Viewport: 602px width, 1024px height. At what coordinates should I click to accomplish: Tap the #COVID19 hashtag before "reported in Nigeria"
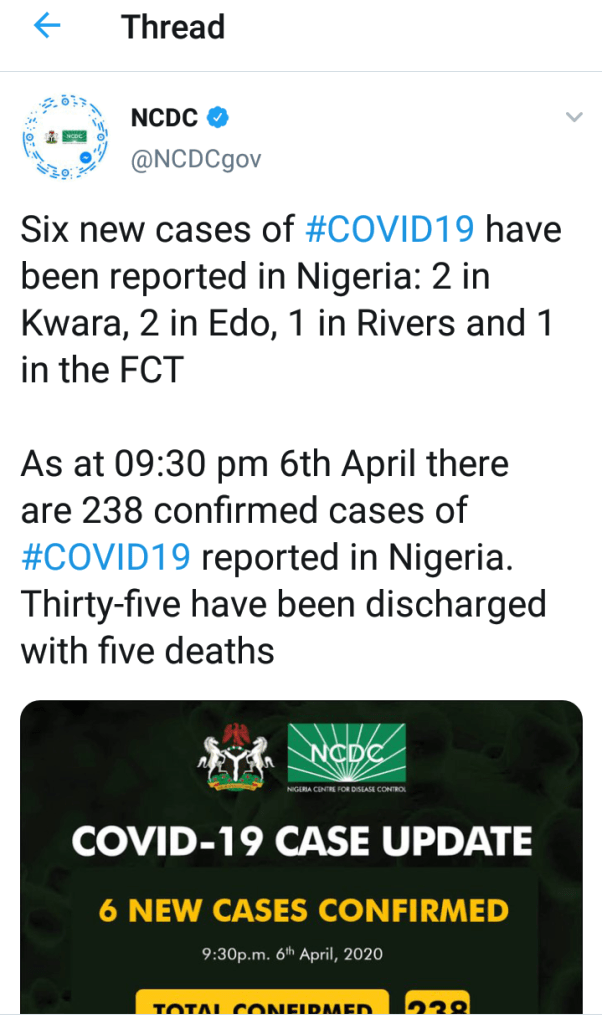pos(105,557)
